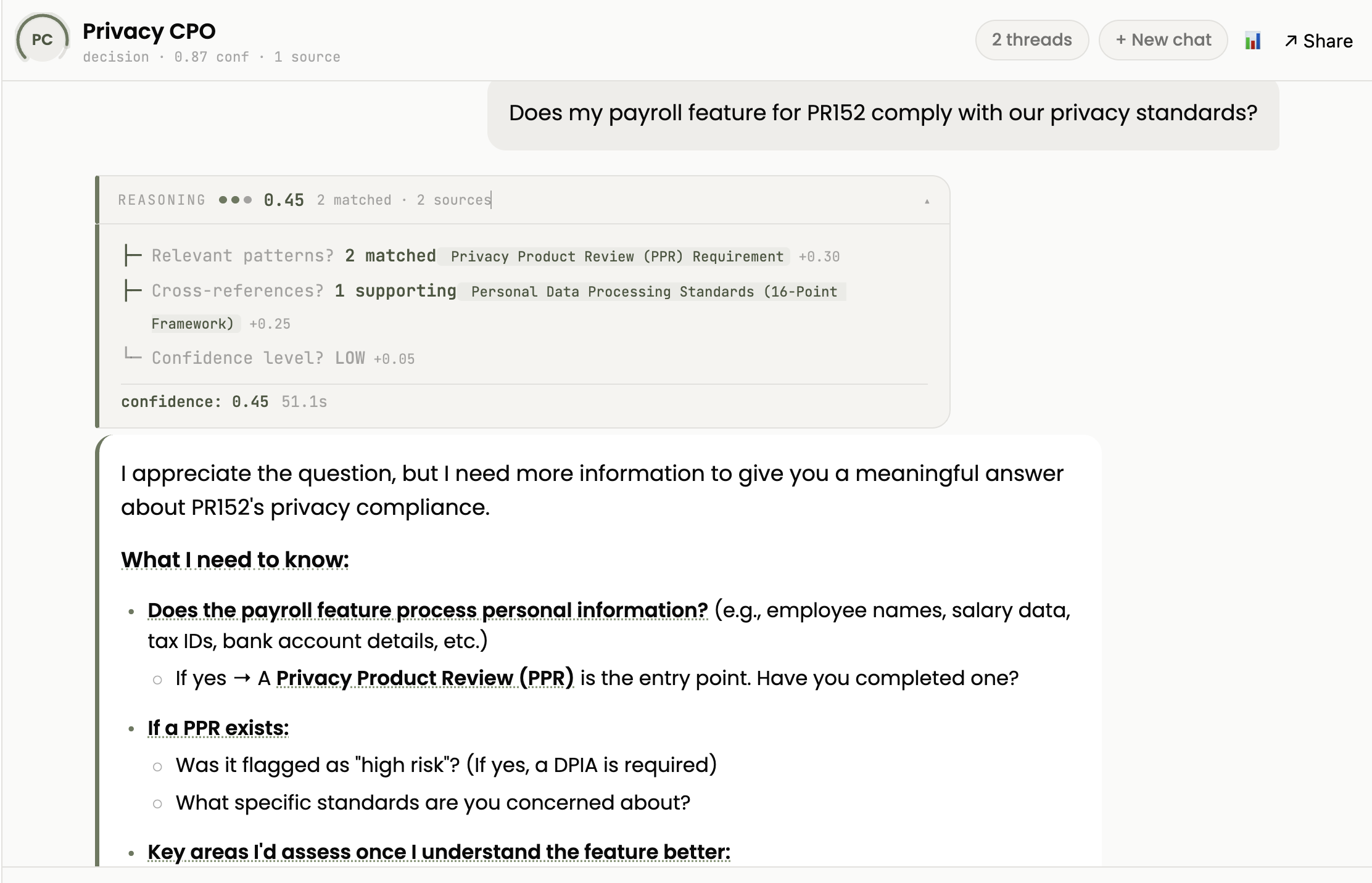Click 'Does the payroll feature process personal information?'

[428, 610]
